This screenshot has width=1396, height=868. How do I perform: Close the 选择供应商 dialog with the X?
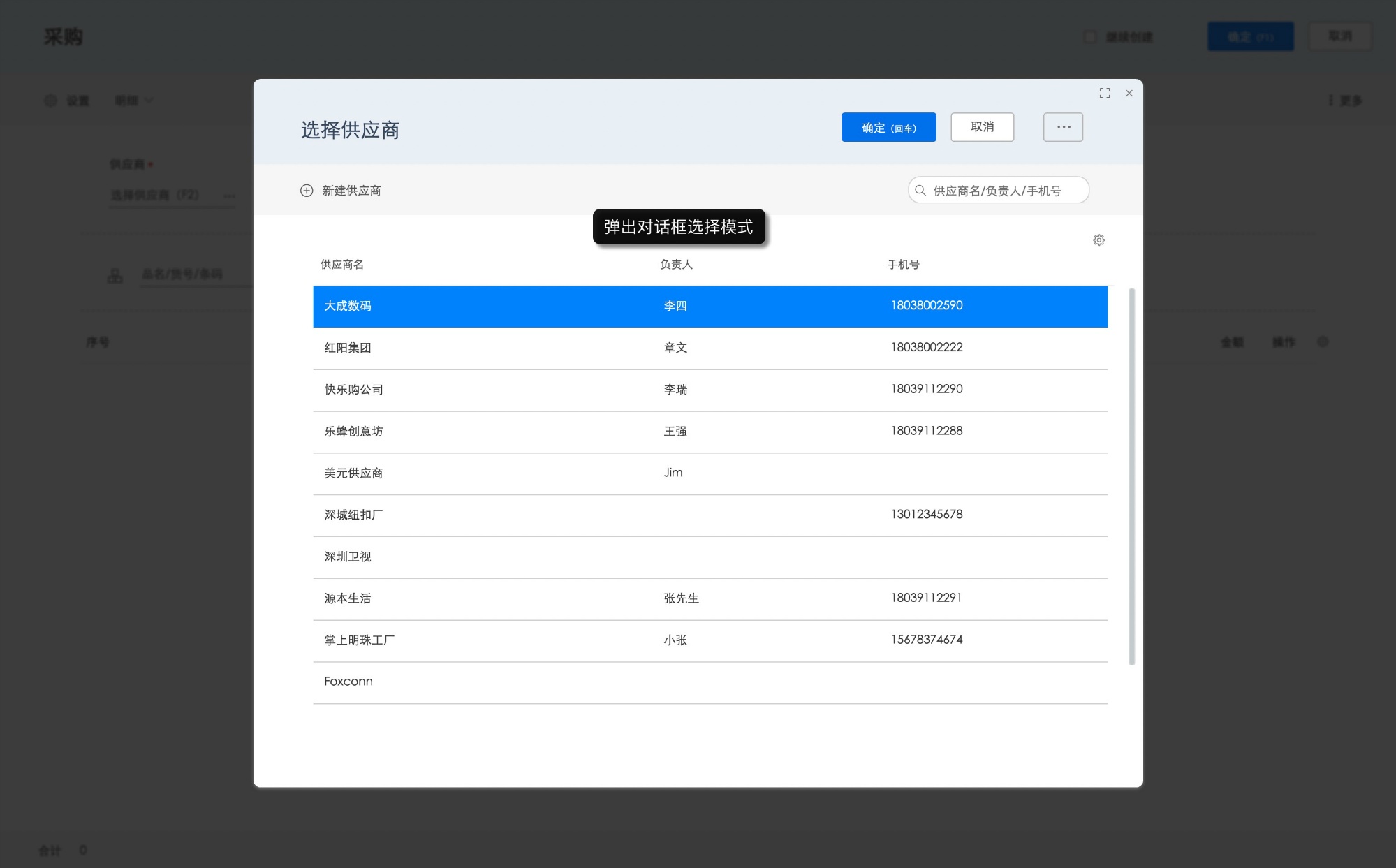1129,92
